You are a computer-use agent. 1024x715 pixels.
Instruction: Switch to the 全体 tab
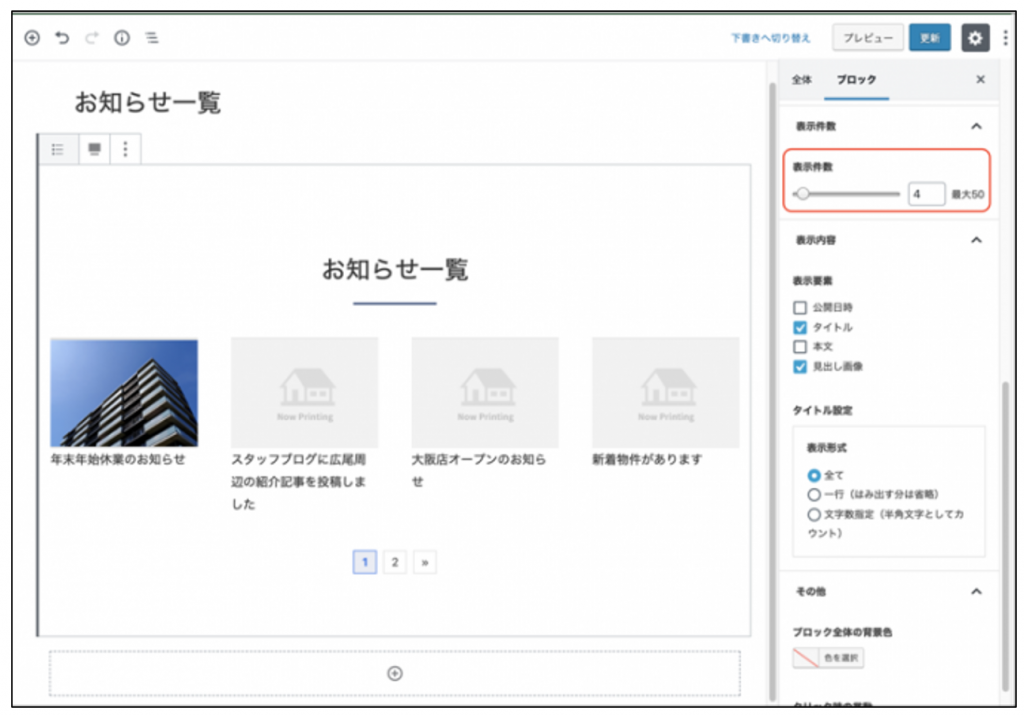pyautogui.click(x=802, y=80)
